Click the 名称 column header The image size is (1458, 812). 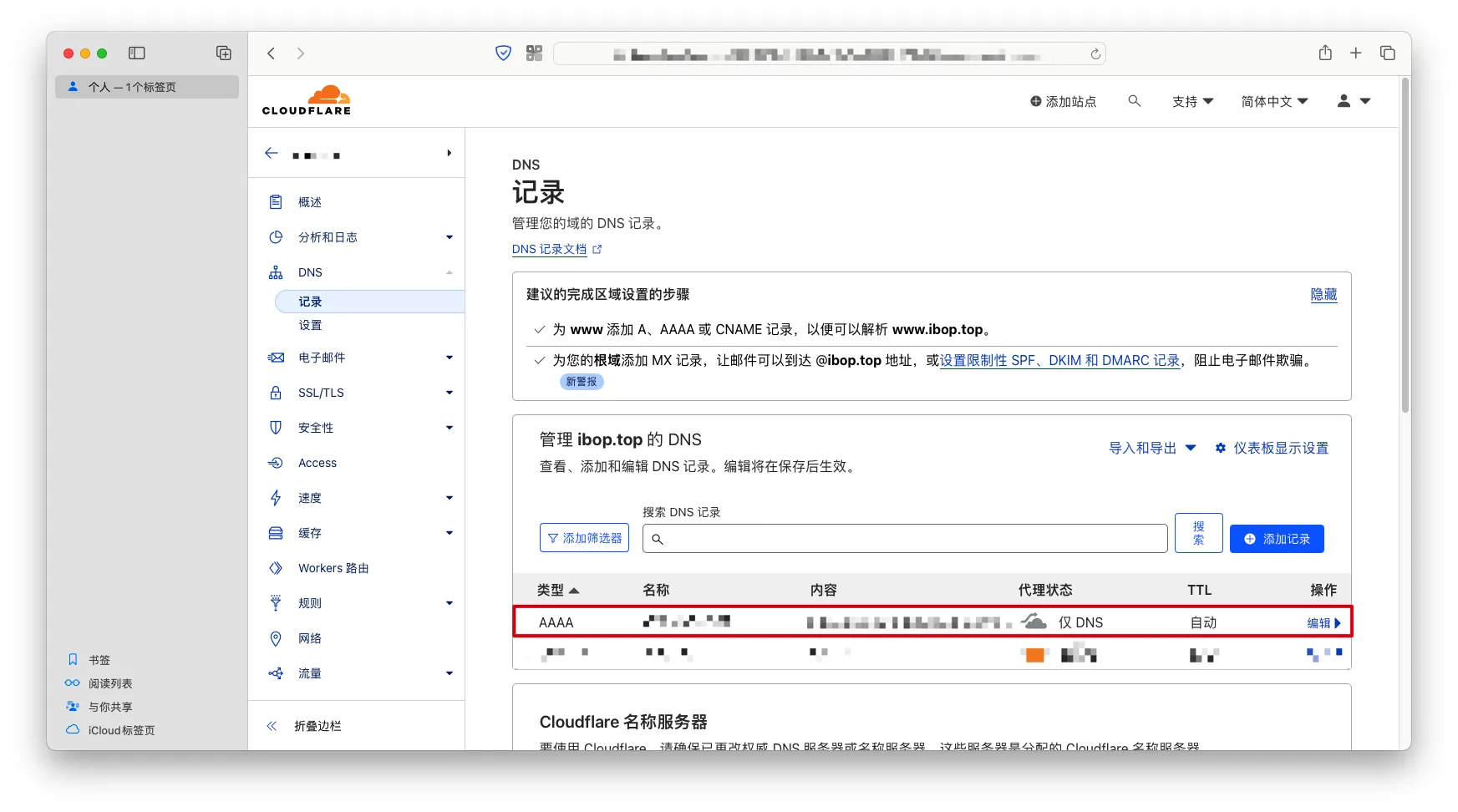point(656,590)
